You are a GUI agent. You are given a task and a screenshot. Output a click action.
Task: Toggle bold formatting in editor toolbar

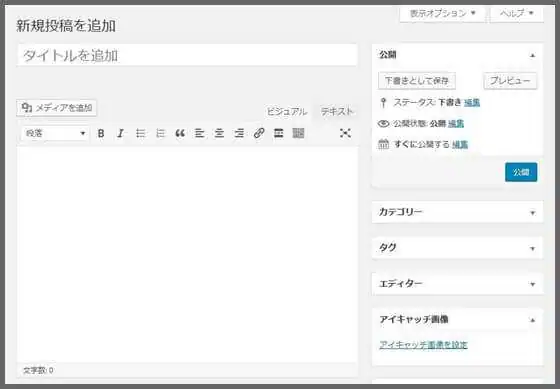click(101, 134)
